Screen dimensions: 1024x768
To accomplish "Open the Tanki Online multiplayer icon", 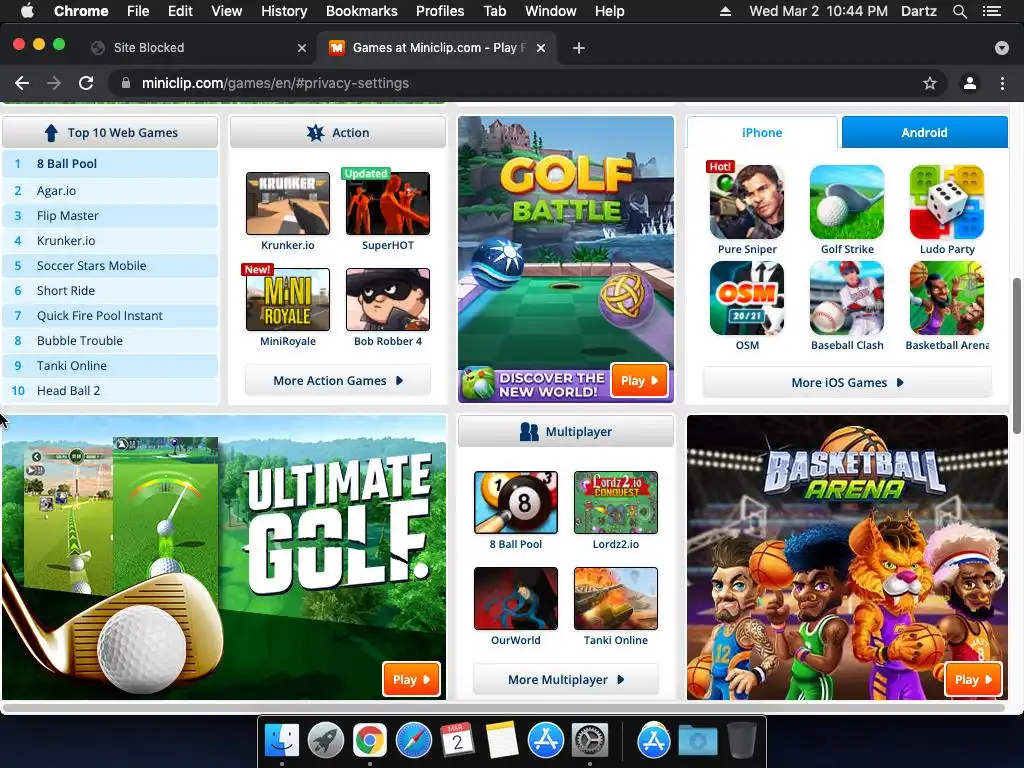I will (616, 598).
